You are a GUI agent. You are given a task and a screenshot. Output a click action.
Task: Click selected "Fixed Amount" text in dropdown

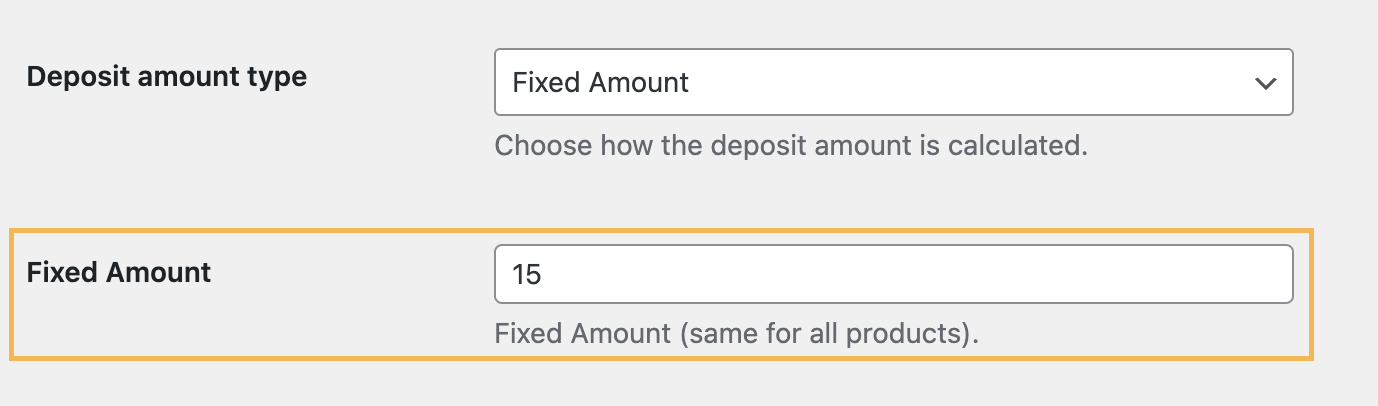[x=601, y=82]
